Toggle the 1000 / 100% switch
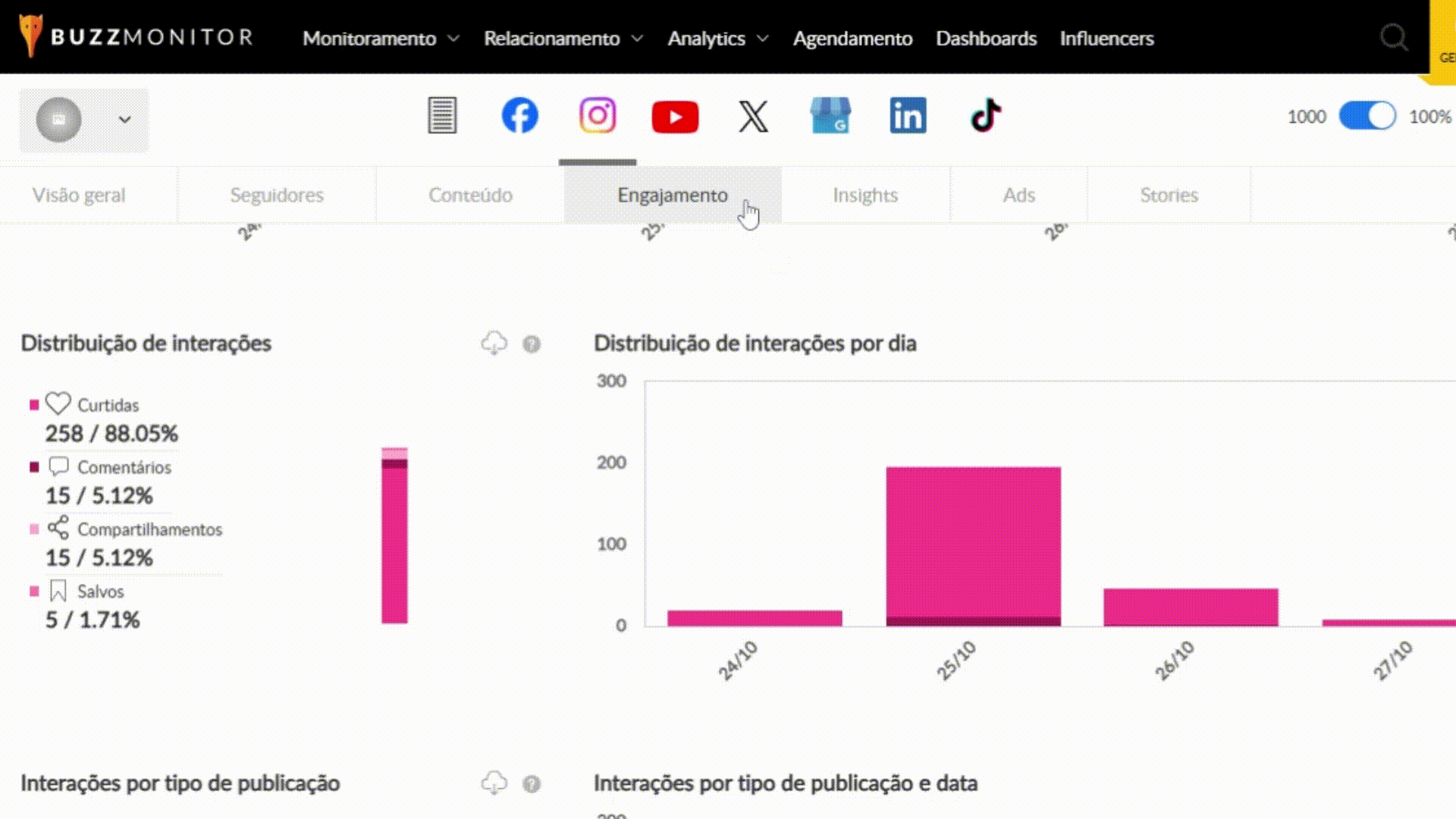Image resolution: width=1456 pixels, height=819 pixels. (x=1367, y=116)
